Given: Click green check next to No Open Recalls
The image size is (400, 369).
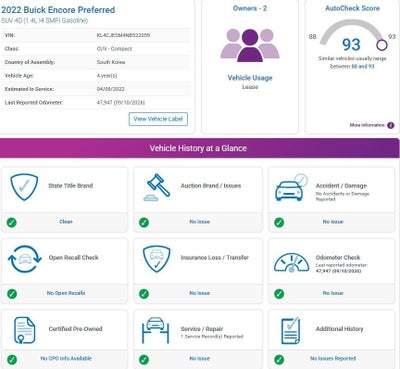Looking at the screenshot, I should 12,294.
